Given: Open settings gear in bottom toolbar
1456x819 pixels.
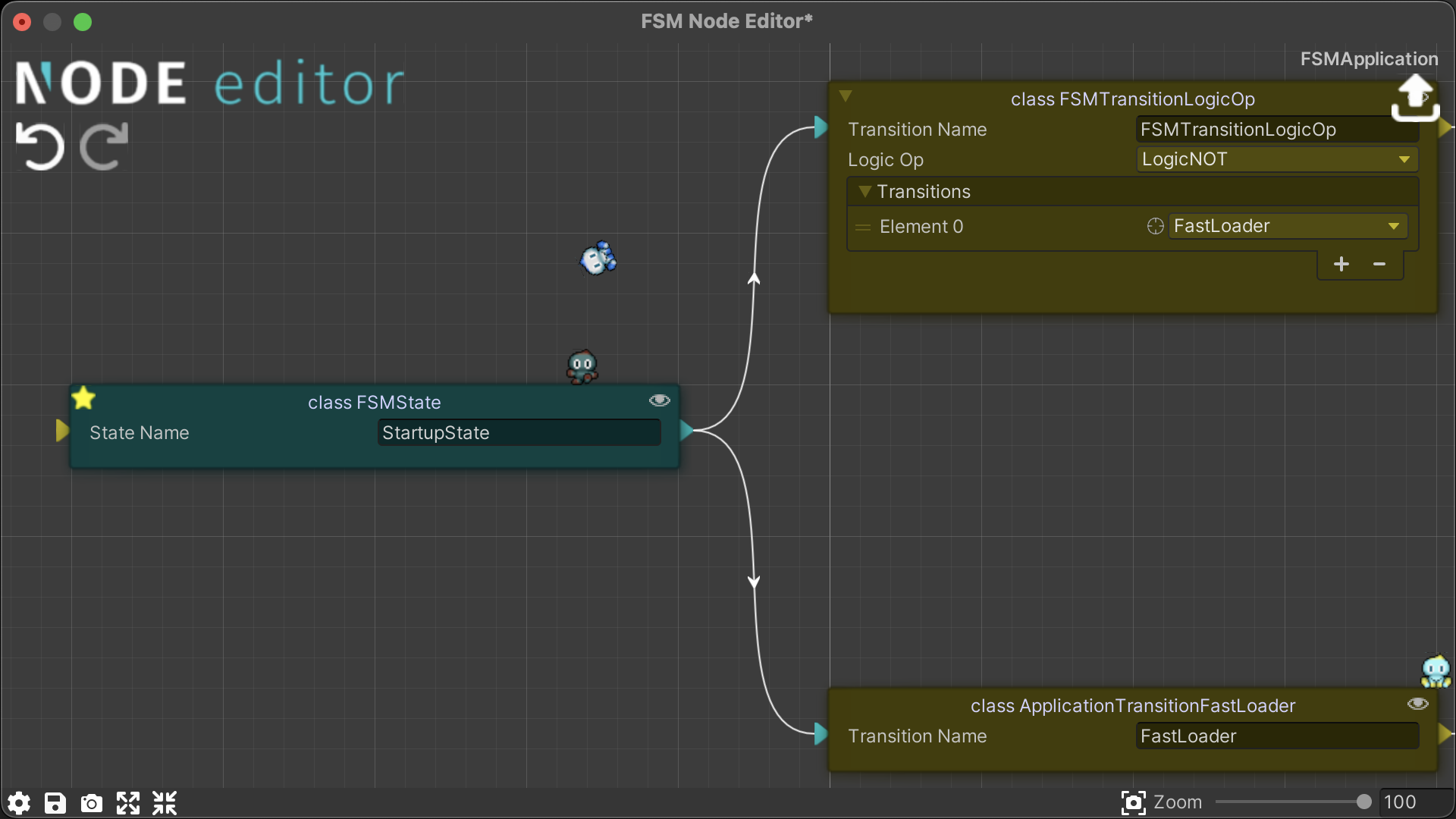Looking at the screenshot, I should (x=19, y=803).
